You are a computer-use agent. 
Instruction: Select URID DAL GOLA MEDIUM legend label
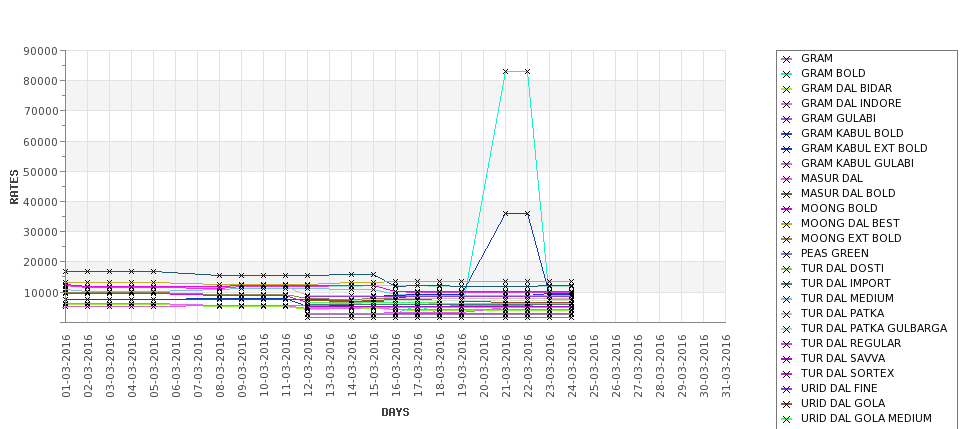tap(866, 418)
